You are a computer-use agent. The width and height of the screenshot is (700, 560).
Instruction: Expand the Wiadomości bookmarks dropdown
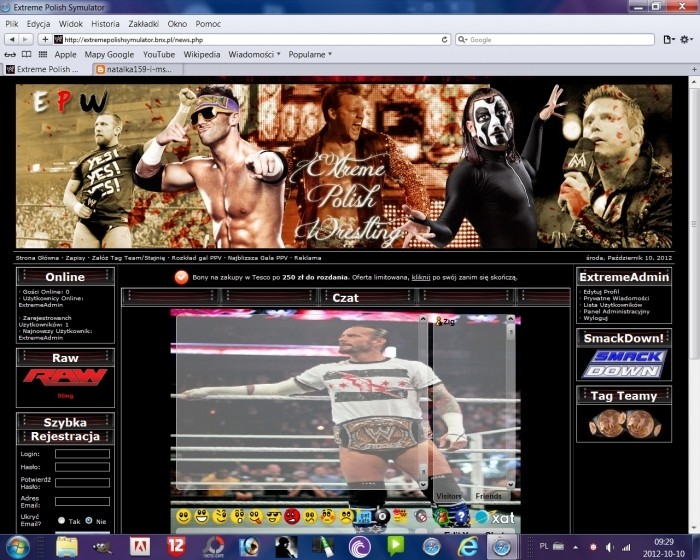click(254, 54)
